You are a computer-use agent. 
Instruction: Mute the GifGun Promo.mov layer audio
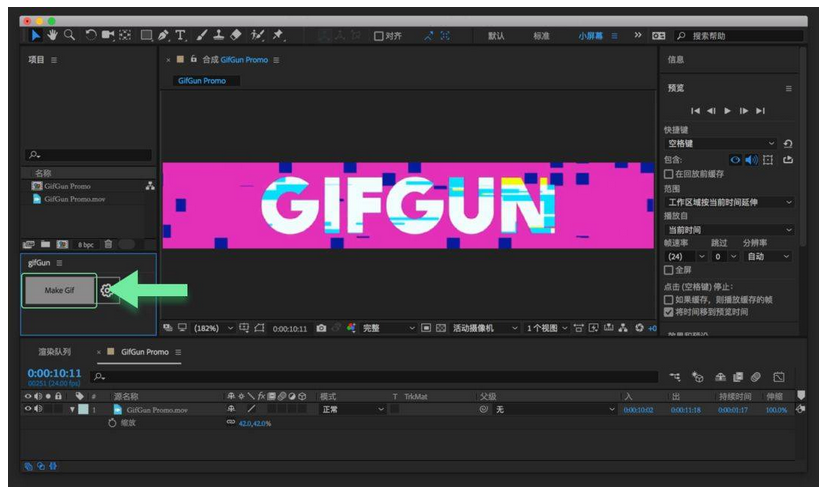coord(38,409)
